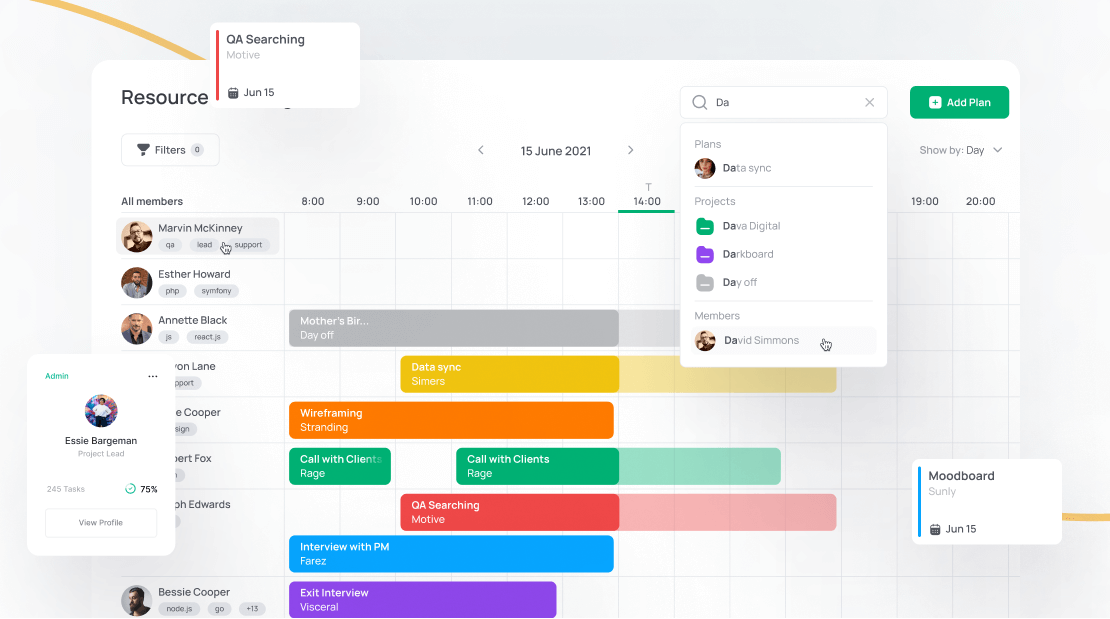
Task: Select 'Data sync' plan in search results
Action: click(783, 168)
